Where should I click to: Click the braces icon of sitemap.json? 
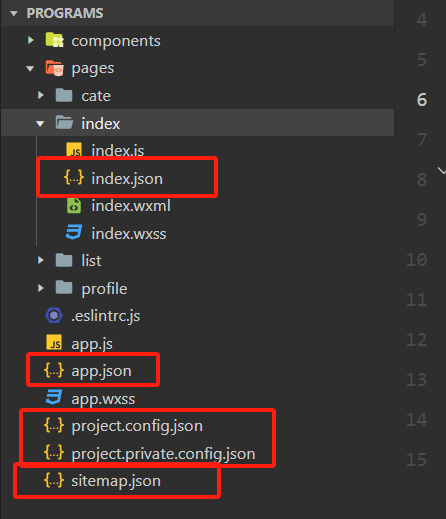[54, 480]
